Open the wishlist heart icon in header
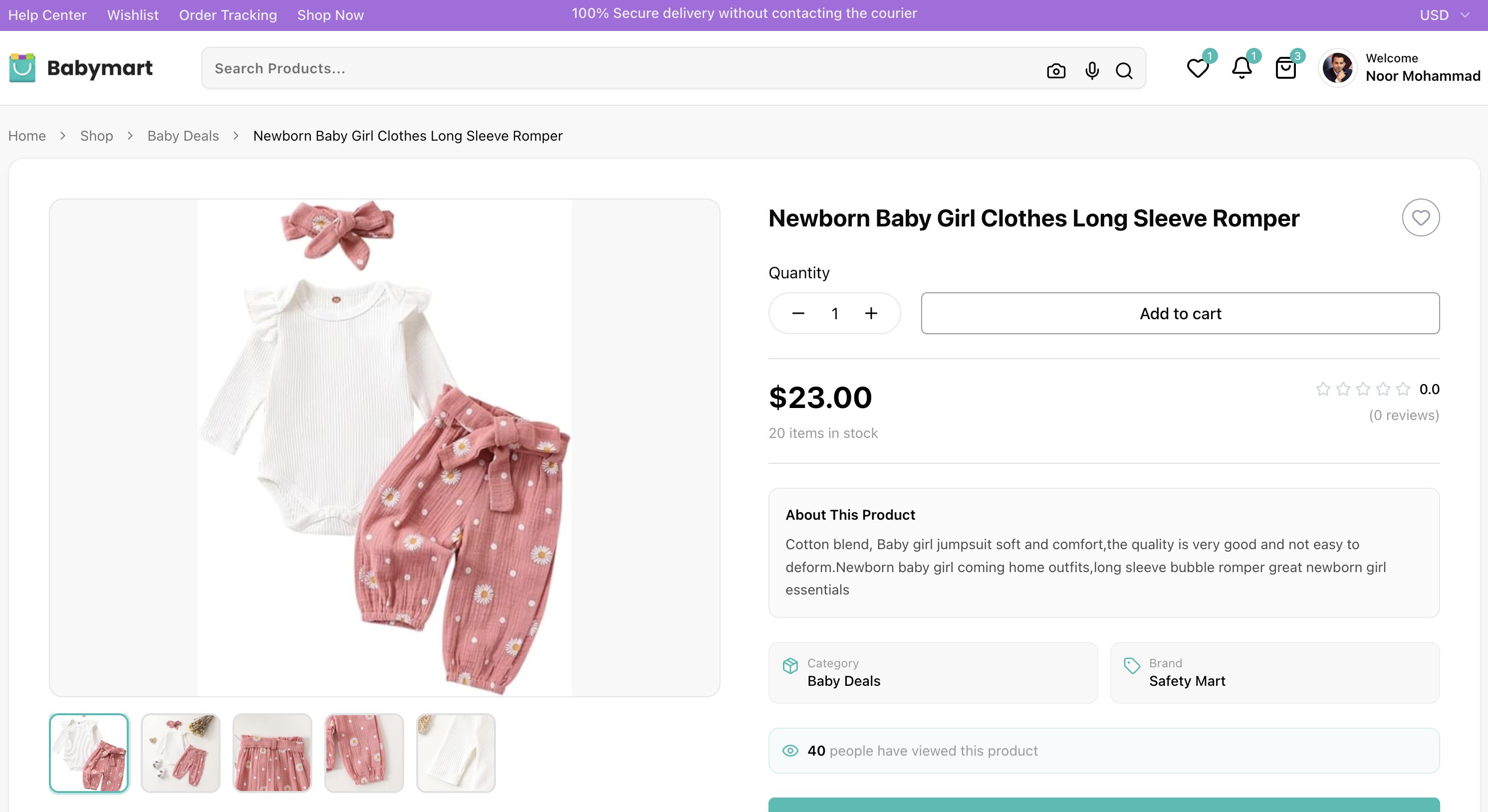 [1198, 68]
